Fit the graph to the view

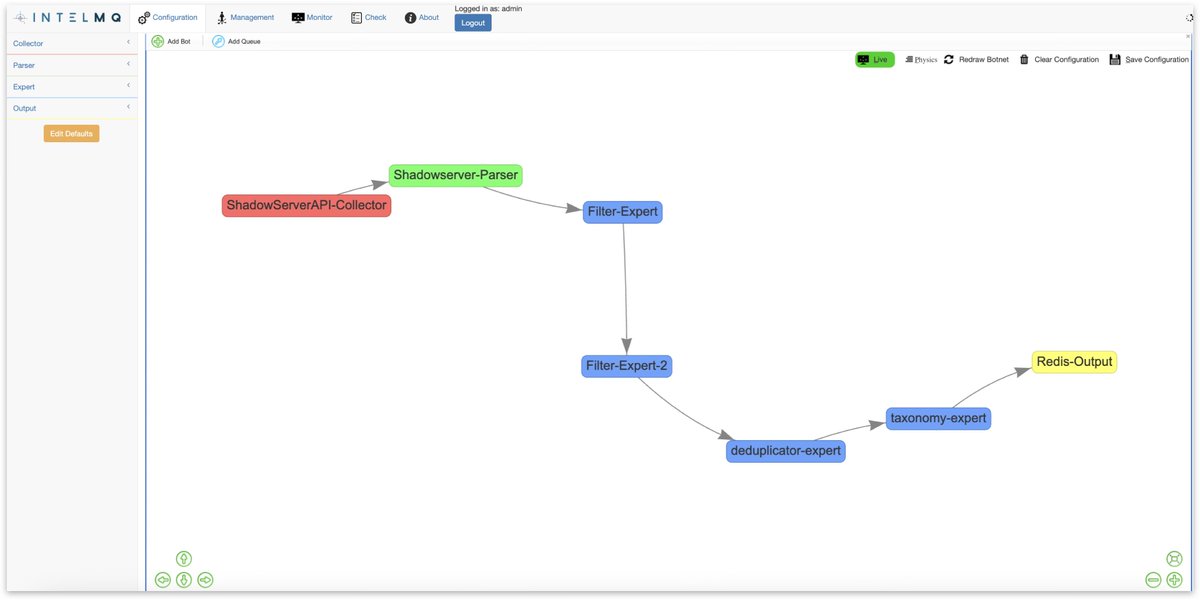coord(1174,559)
